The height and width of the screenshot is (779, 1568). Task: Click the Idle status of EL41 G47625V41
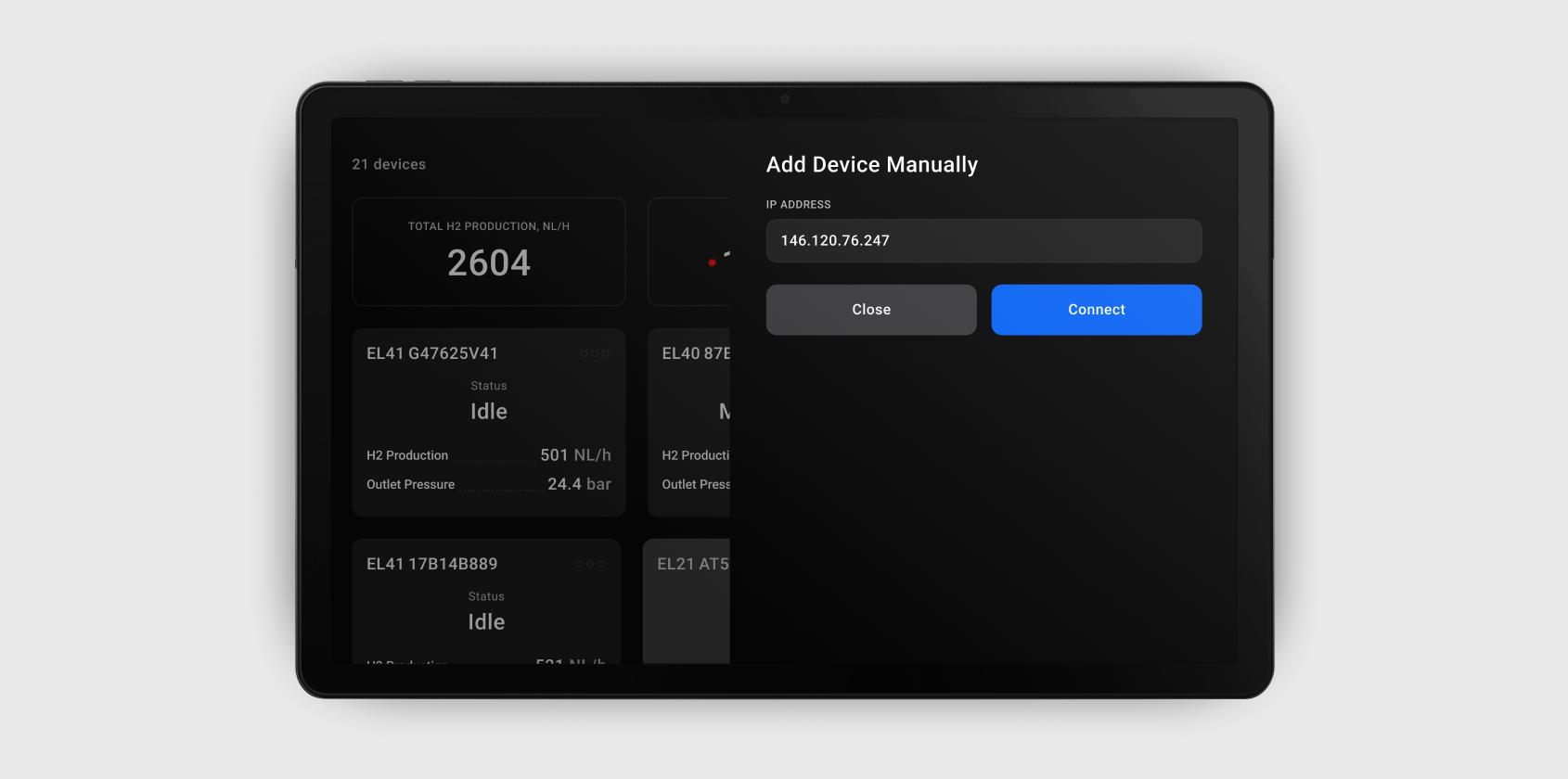489,411
